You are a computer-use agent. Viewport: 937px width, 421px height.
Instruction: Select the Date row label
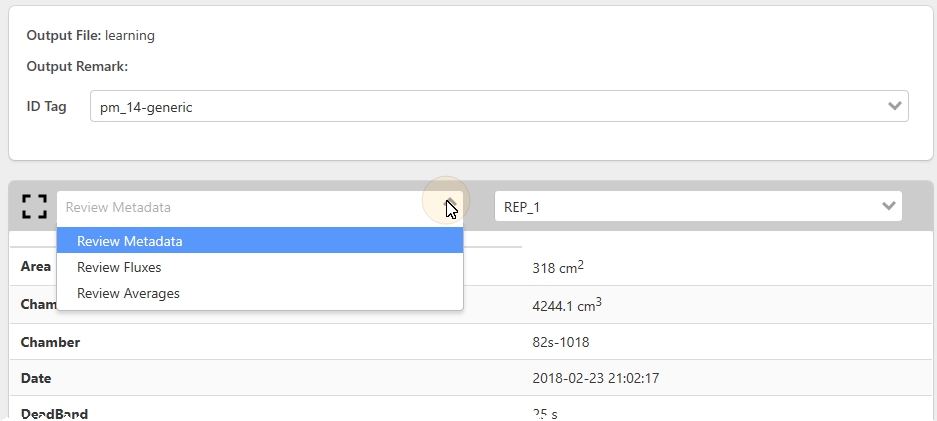click(x=36, y=379)
